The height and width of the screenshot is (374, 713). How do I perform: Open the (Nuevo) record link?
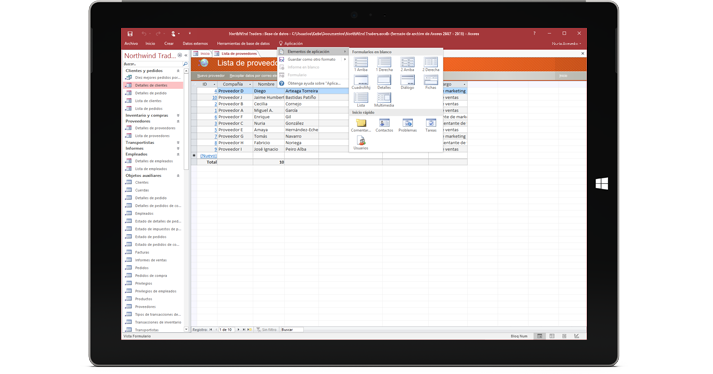[x=208, y=156]
